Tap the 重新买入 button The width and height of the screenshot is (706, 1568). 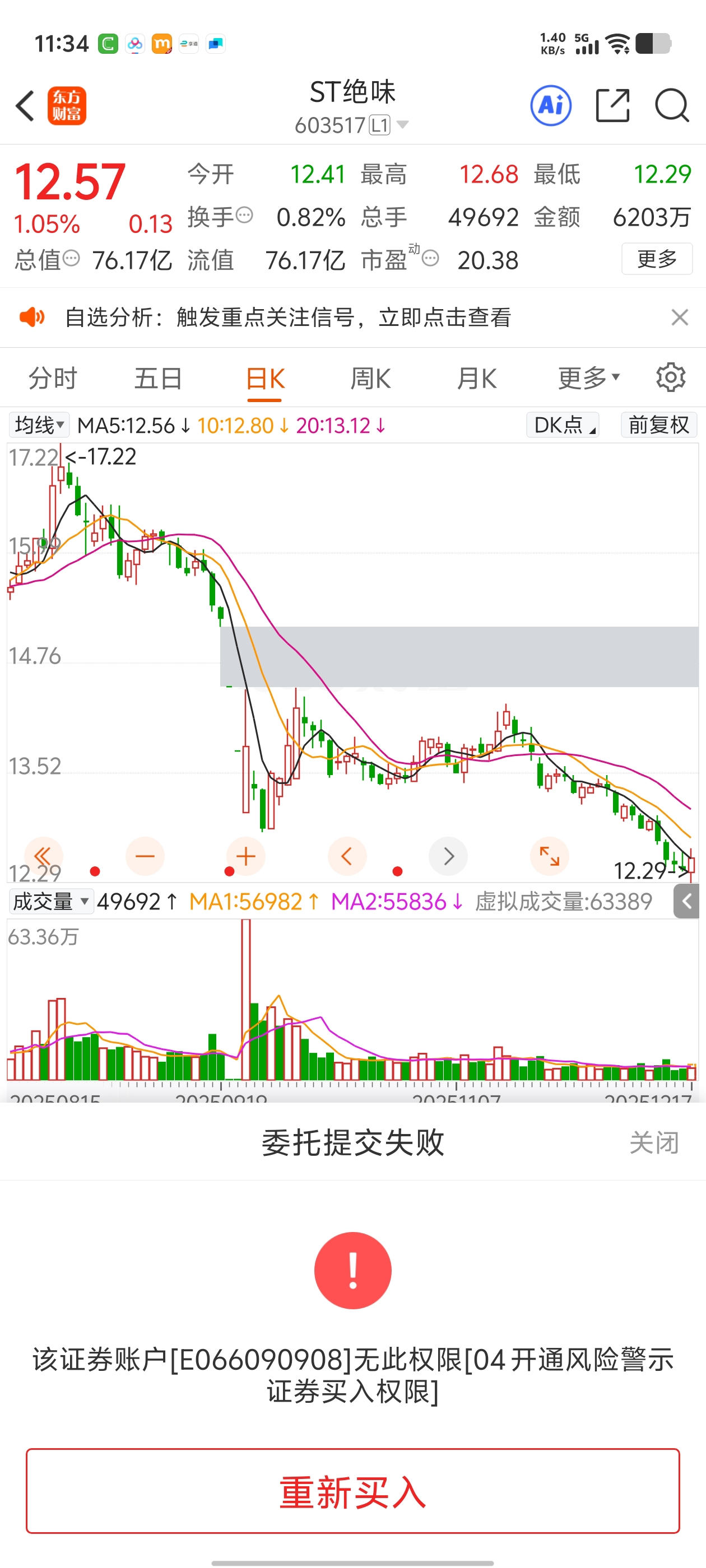352,1491
